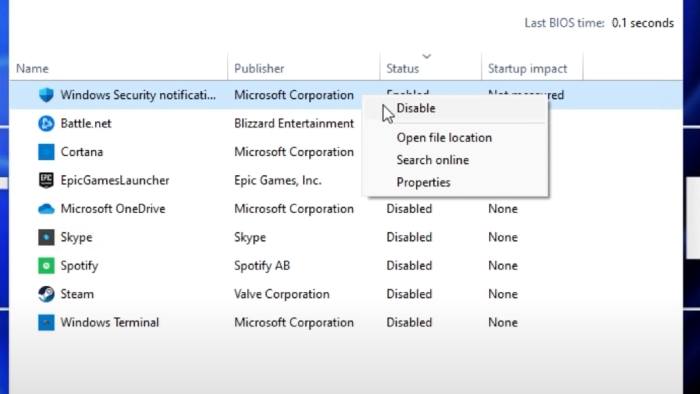Click the Skype app icon
700x394 pixels.
46,237
